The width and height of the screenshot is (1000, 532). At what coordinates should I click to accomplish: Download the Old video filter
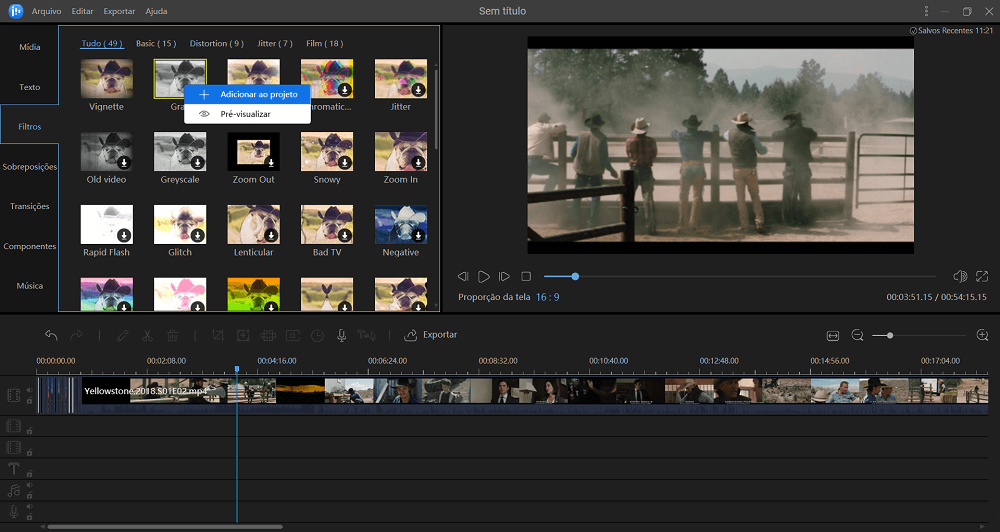click(x=124, y=163)
